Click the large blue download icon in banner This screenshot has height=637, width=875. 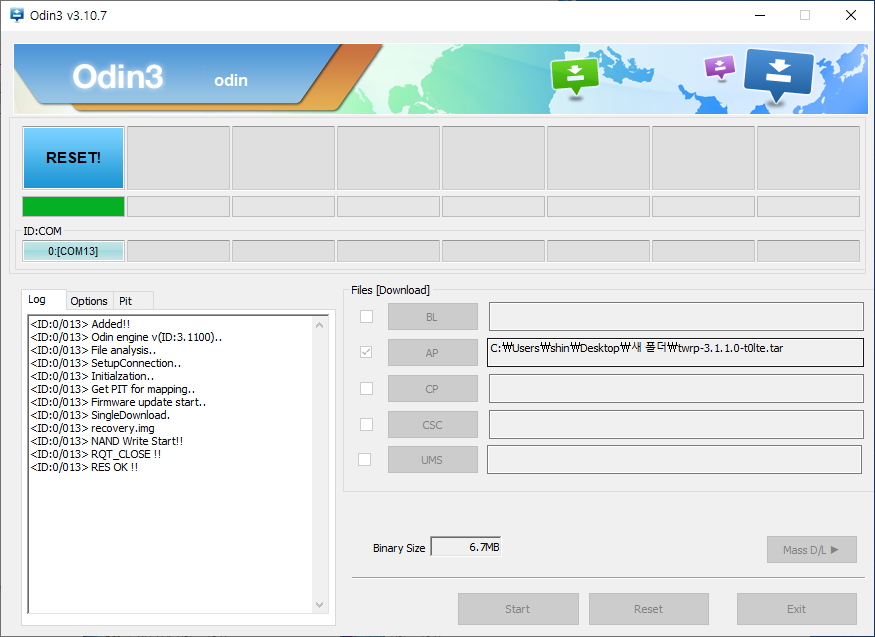tap(778, 75)
